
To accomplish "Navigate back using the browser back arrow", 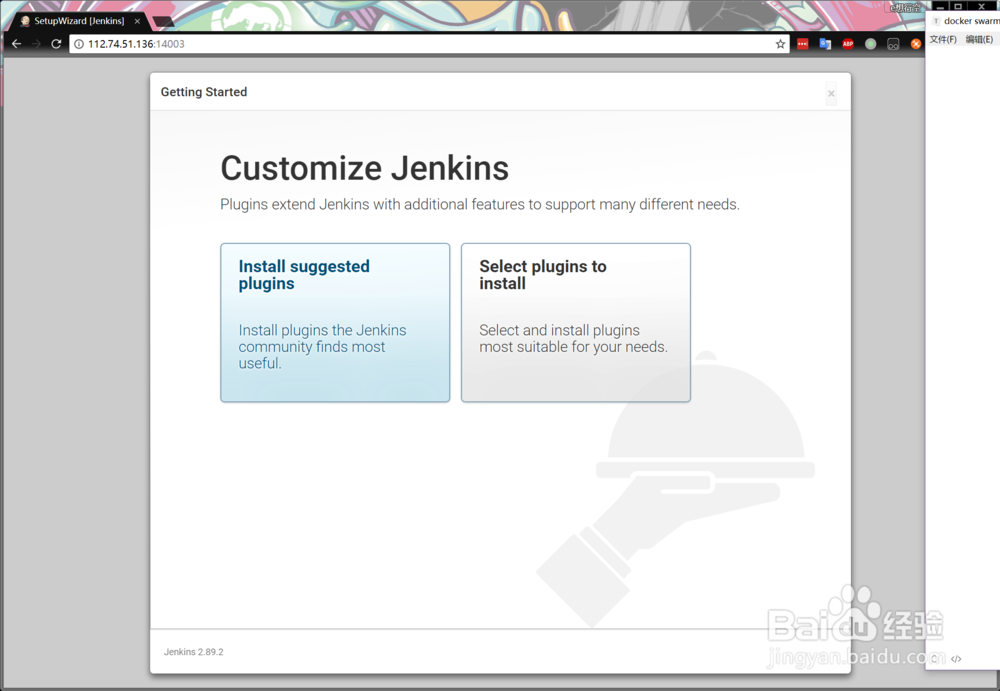I will (15, 43).
